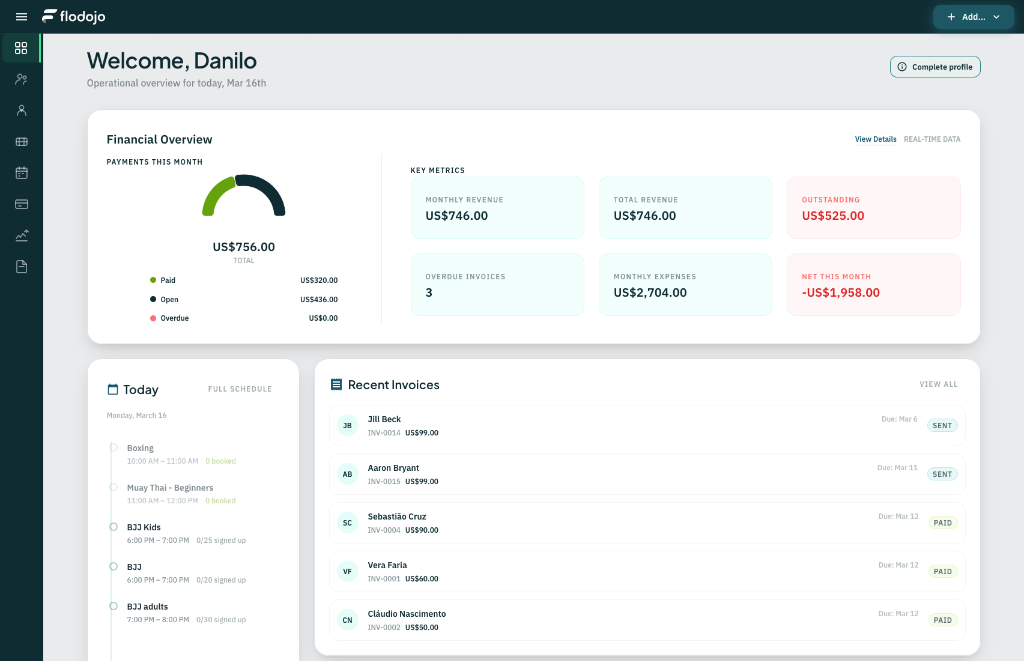The width and height of the screenshot is (1024, 661).
Task: Open the members group icon in sidebar
Action: pos(21,79)
